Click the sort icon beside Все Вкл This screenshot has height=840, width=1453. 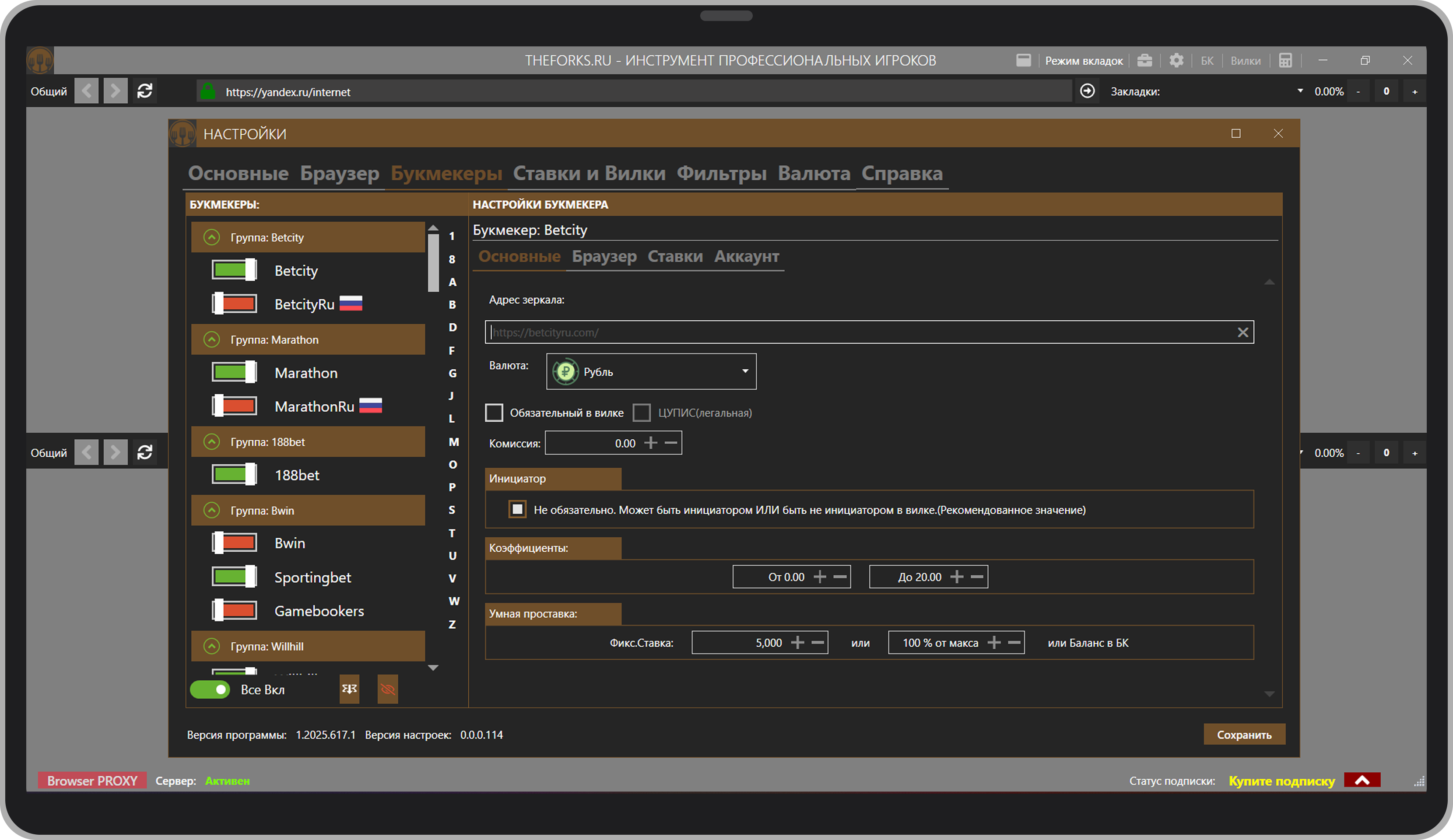349,689
